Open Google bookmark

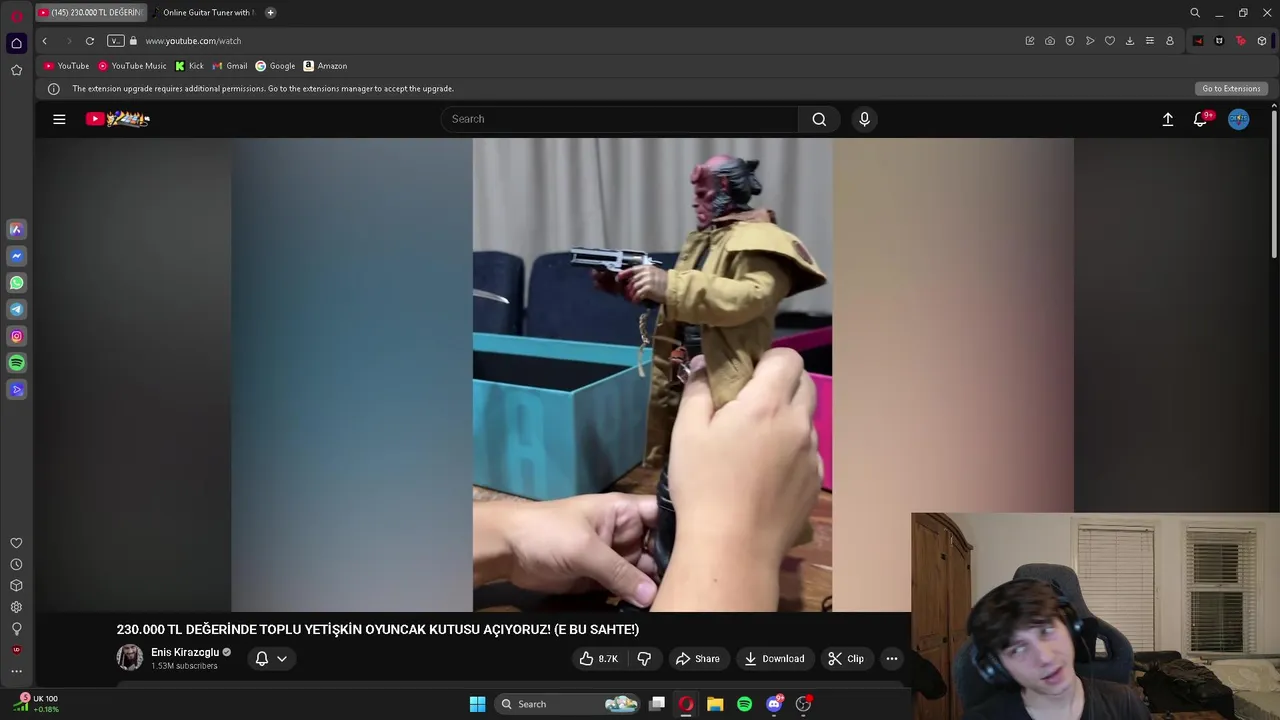pyautogui.click(x=275, y=66)
